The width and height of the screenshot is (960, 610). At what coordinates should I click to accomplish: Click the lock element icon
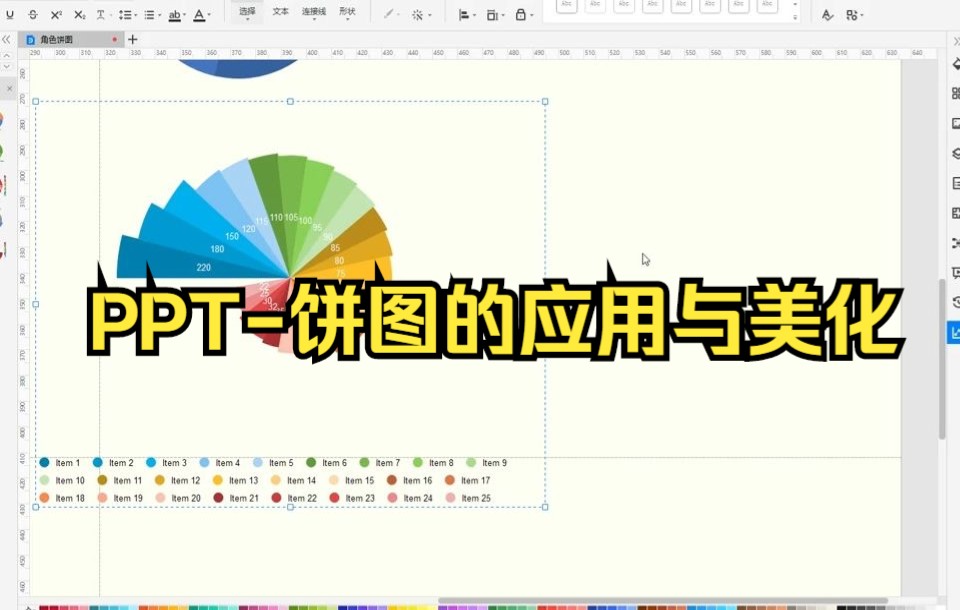pos(522,14)
